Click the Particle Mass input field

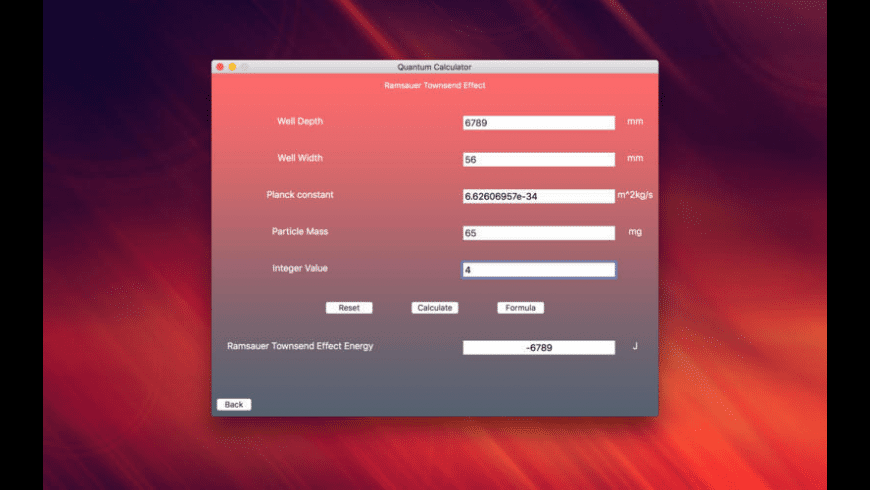[x=539, y=233]
